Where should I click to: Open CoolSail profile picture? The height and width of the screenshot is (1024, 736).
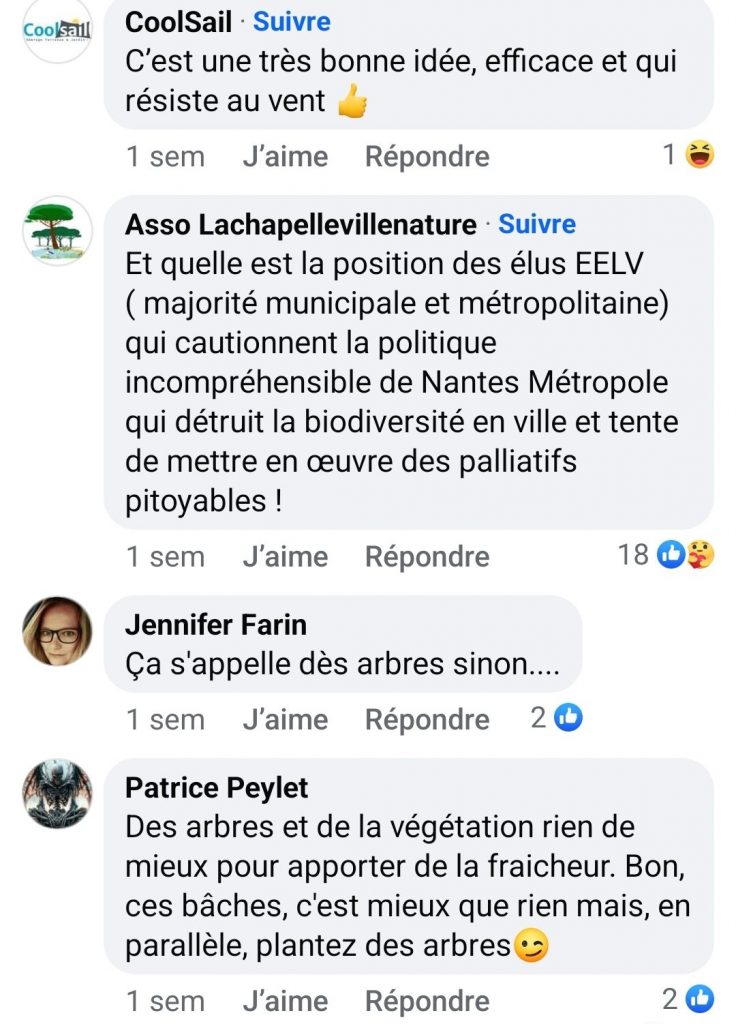coord(57,31)
